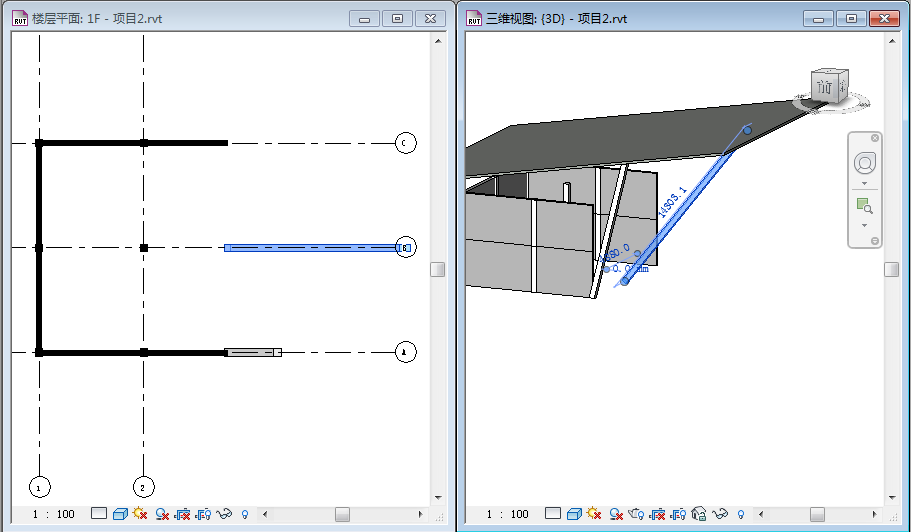This screenshot has width=911, height=532.
Task: Toggle Reveal Hidden Elements lightbulb in 3D view
Action: 741,514
